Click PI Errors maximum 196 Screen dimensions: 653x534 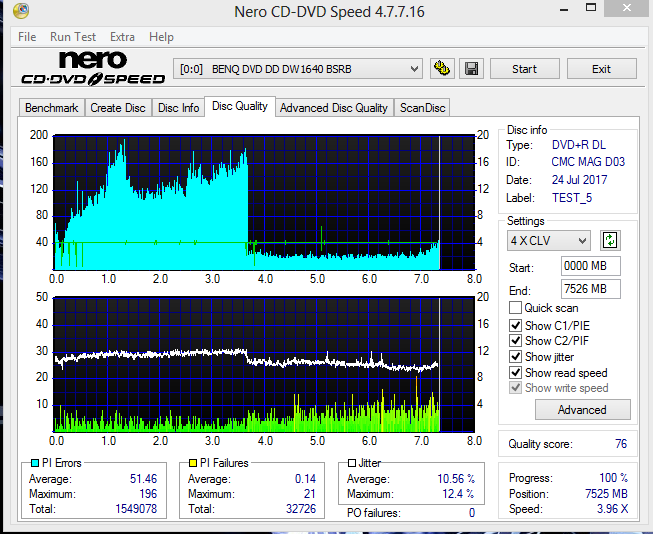[x=148, y=494]
